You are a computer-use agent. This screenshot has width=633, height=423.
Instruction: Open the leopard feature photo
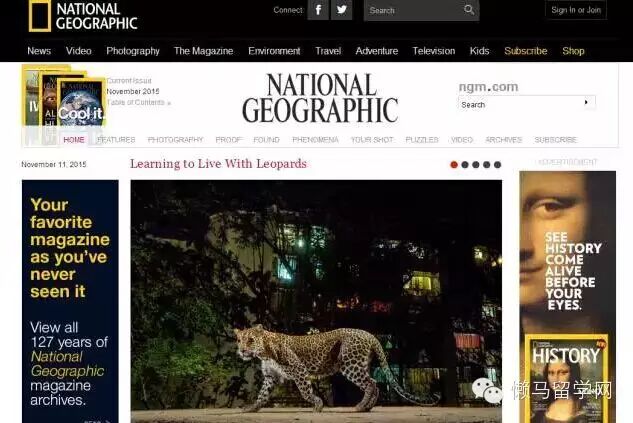[x=316, y=301]
